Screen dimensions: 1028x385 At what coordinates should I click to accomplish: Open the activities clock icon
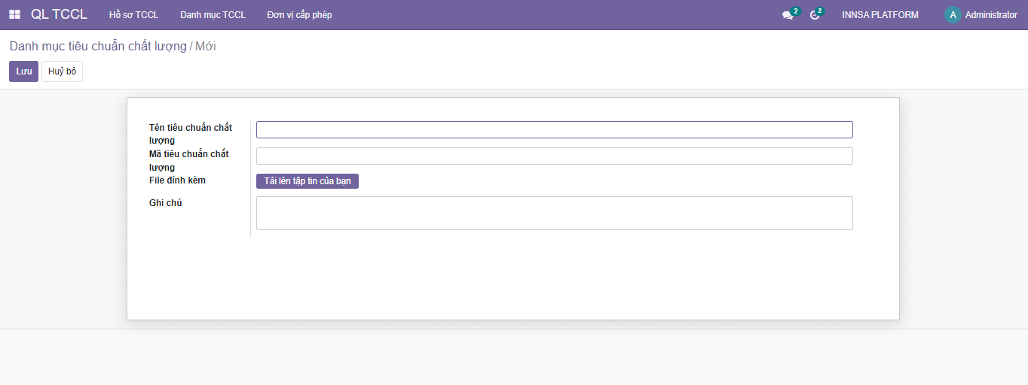814,15
